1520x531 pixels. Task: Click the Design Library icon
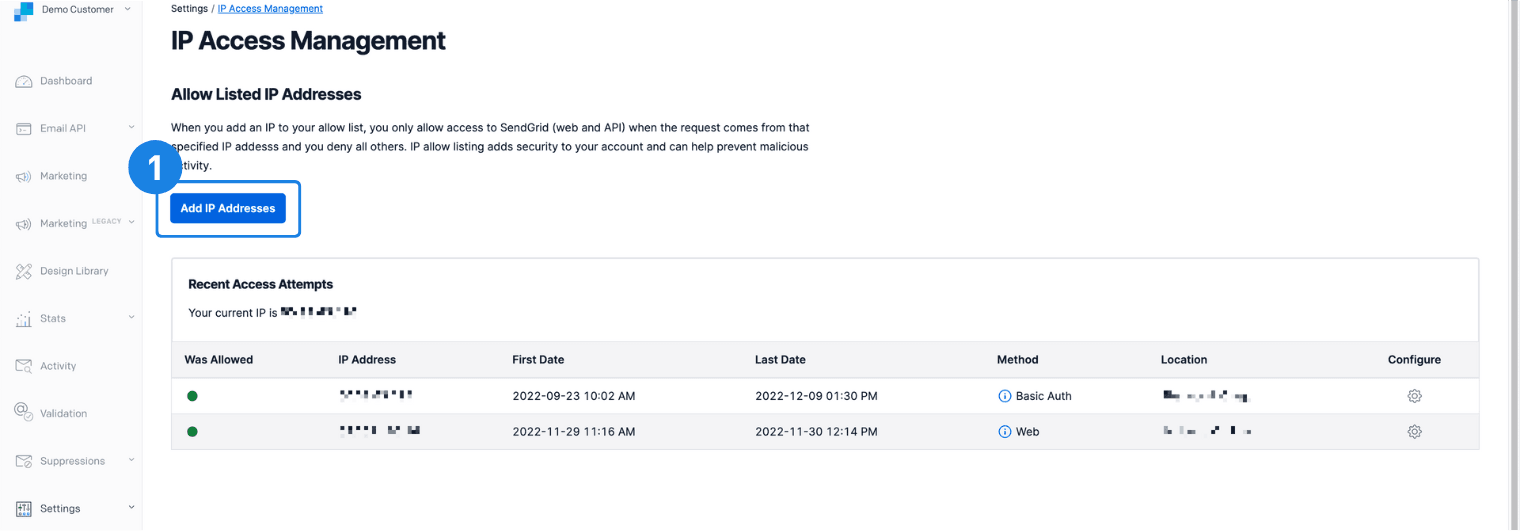point(24,271)
